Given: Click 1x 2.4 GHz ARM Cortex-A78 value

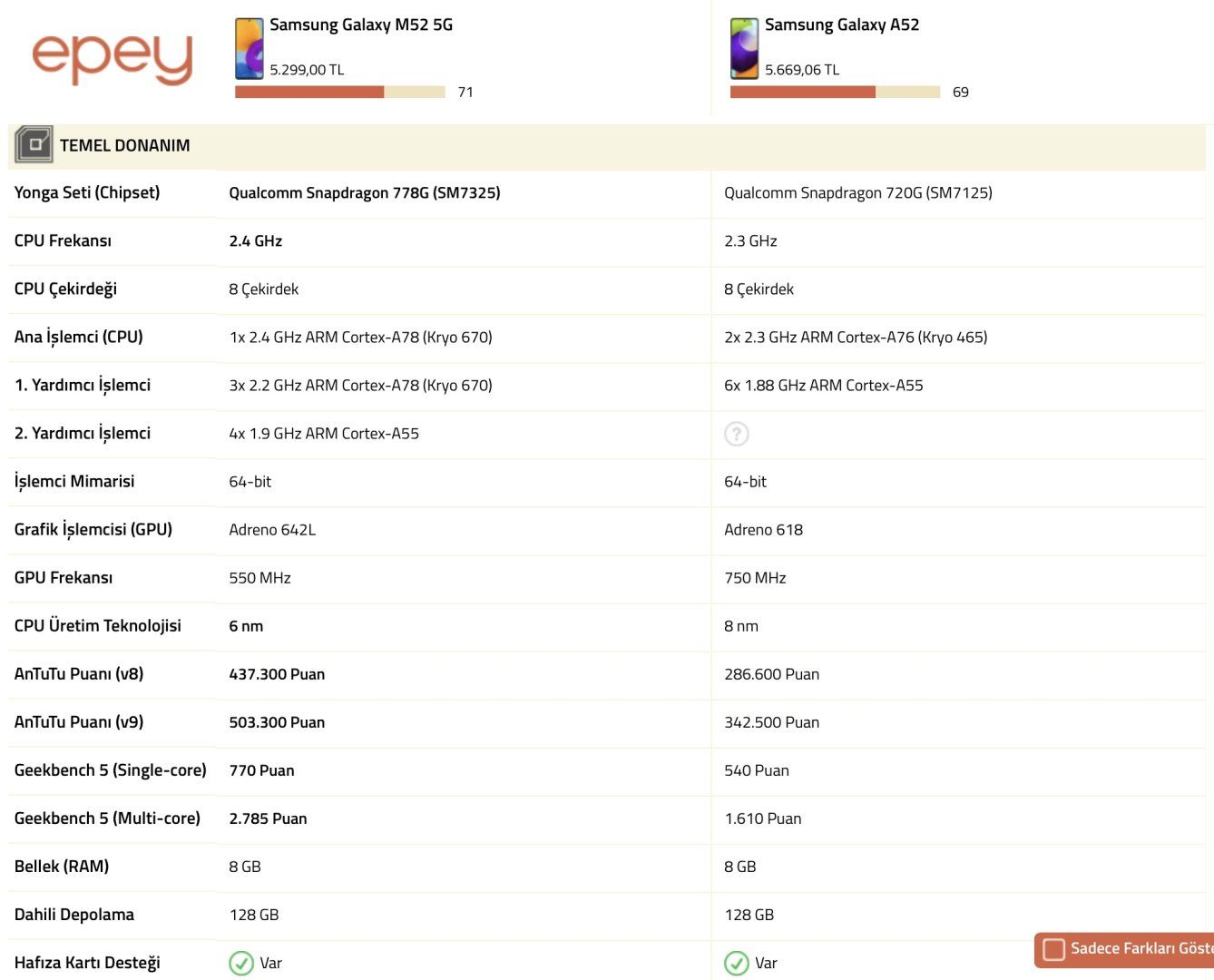Looking at the screenshot, I should point(360,337).
